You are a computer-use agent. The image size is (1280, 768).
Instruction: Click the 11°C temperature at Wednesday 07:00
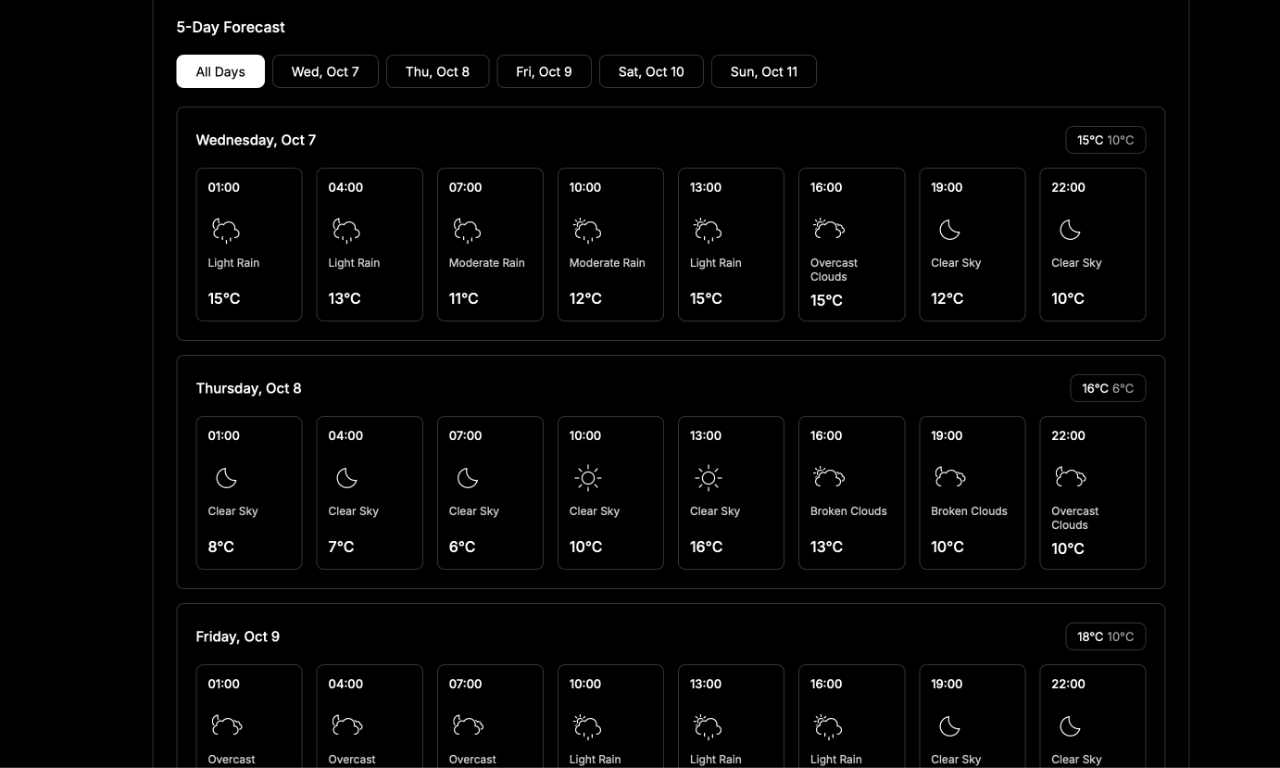(464, 299)
